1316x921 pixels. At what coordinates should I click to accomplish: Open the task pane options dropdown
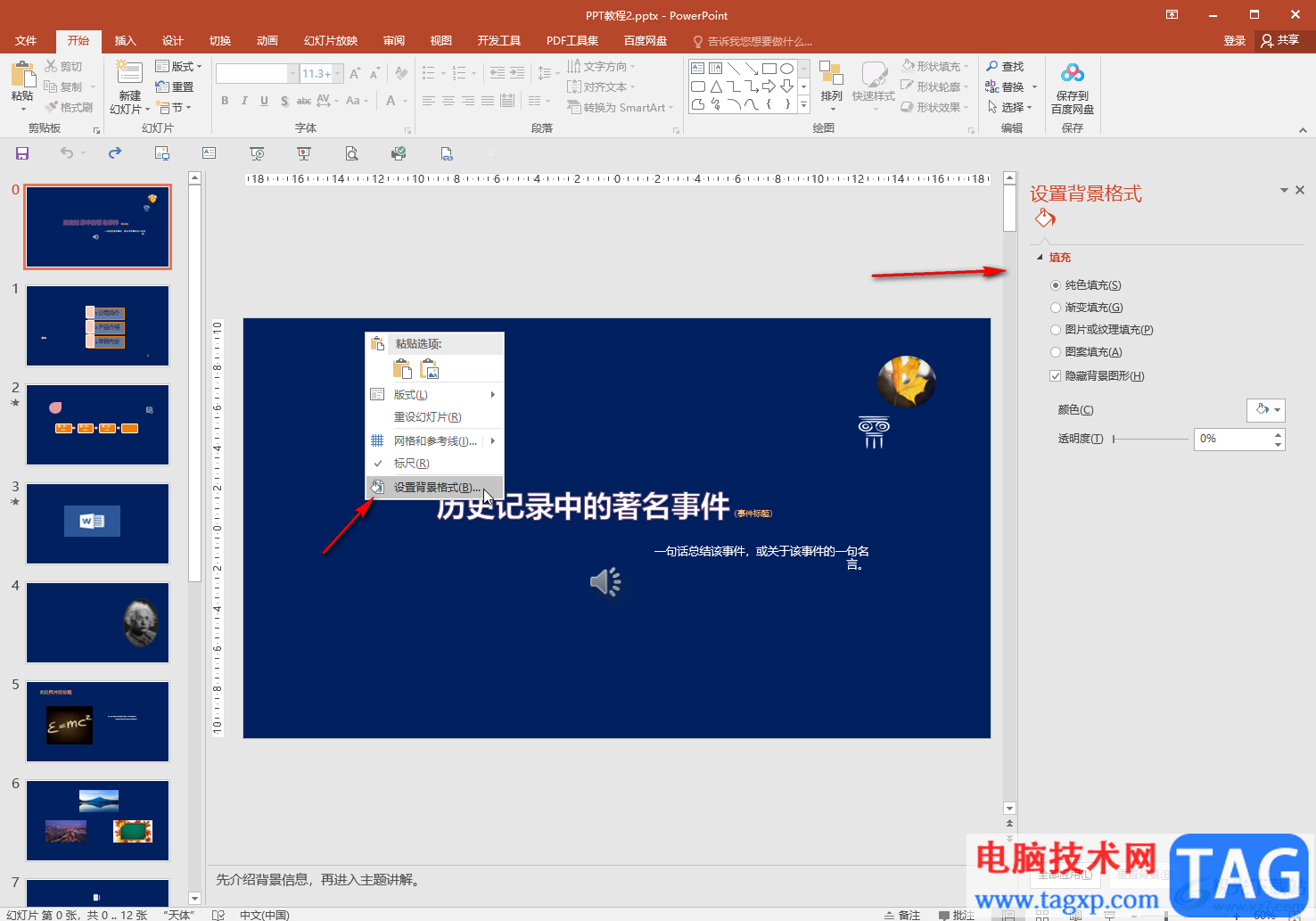click(x=1284, y=190)
